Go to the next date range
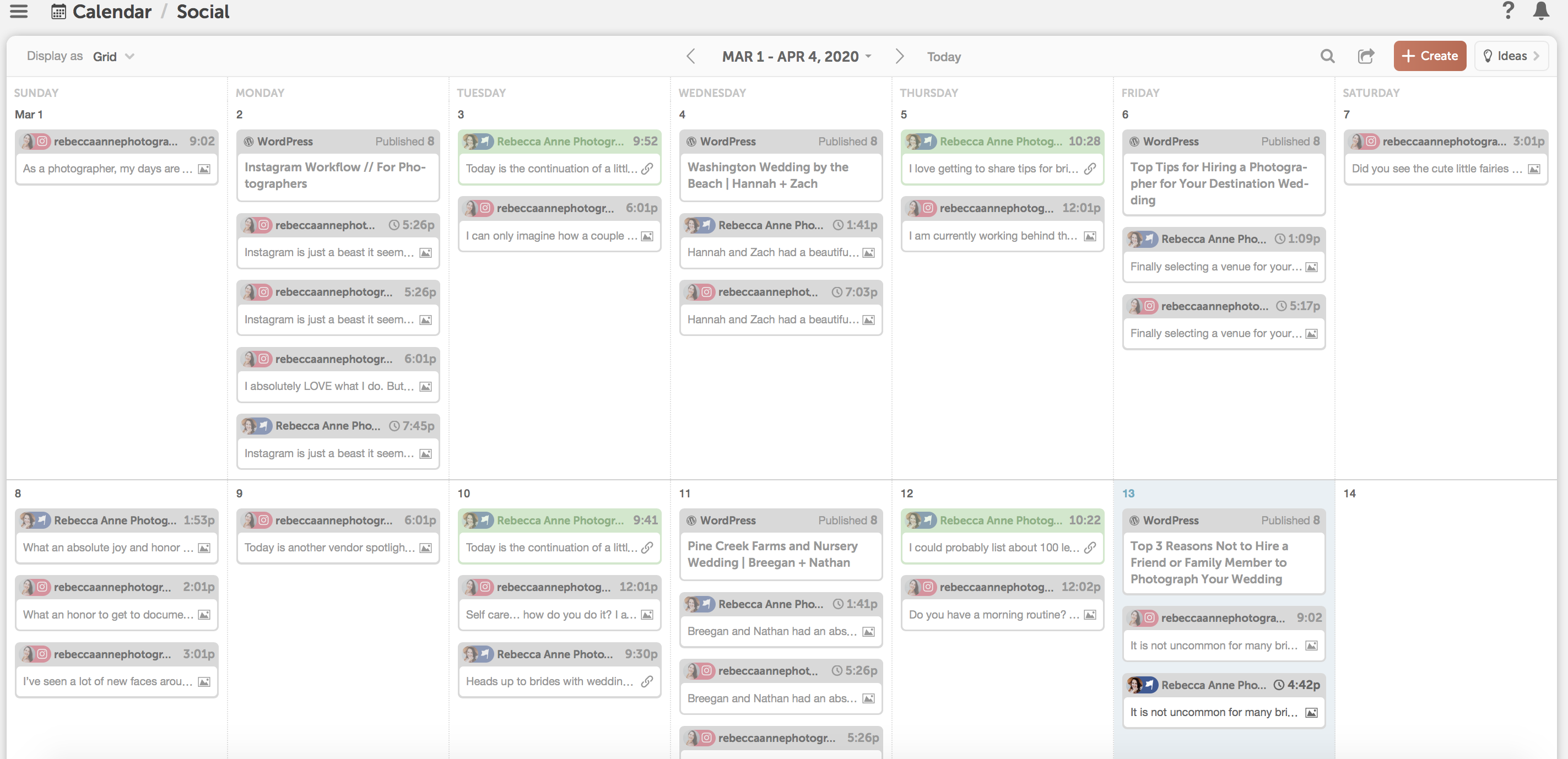 899,57
